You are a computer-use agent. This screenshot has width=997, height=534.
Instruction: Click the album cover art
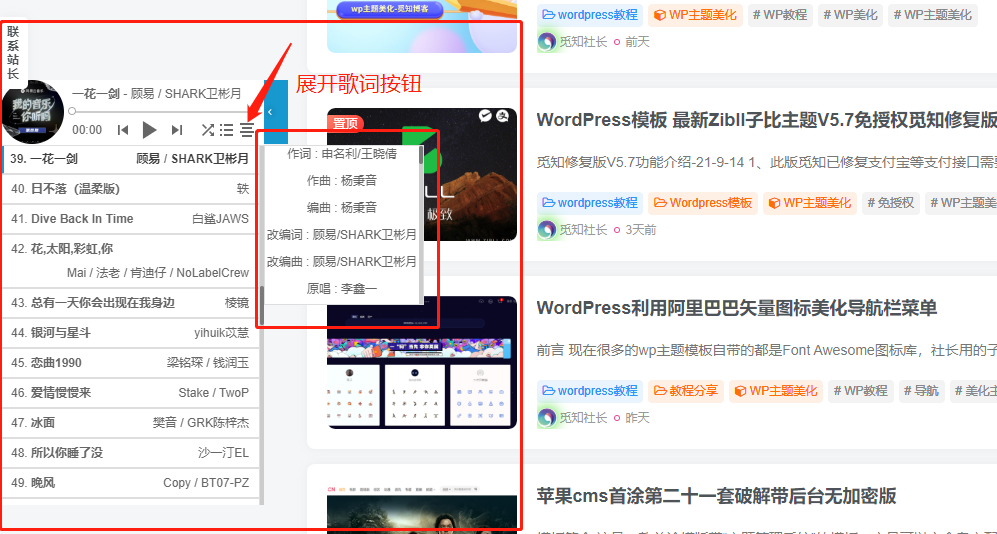33,111
